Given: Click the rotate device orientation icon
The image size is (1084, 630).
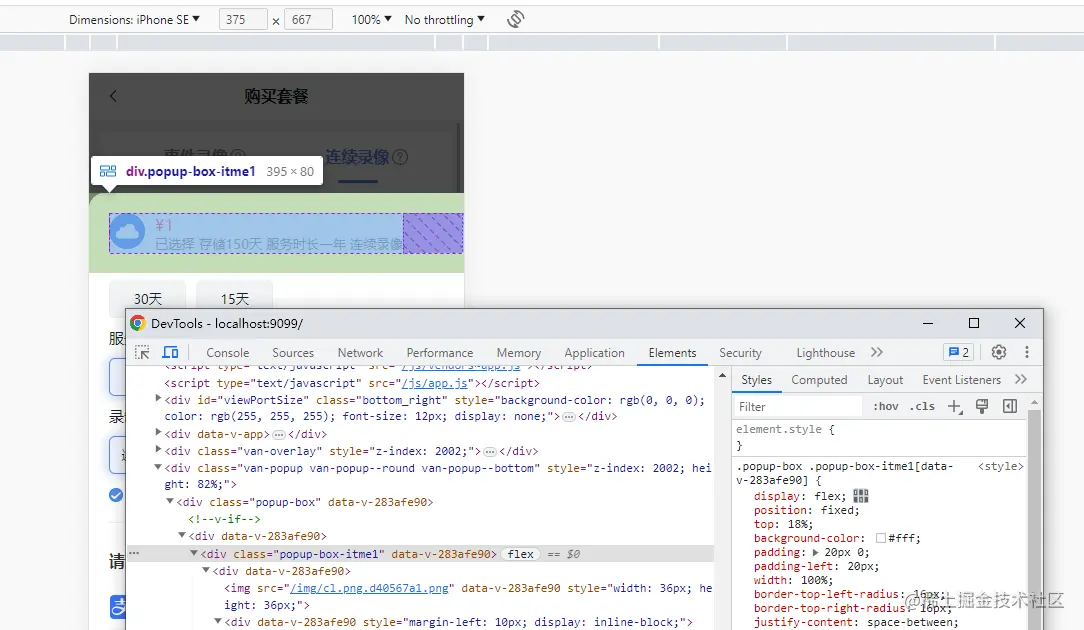Looking at the screenshot, I should (515, 19).
